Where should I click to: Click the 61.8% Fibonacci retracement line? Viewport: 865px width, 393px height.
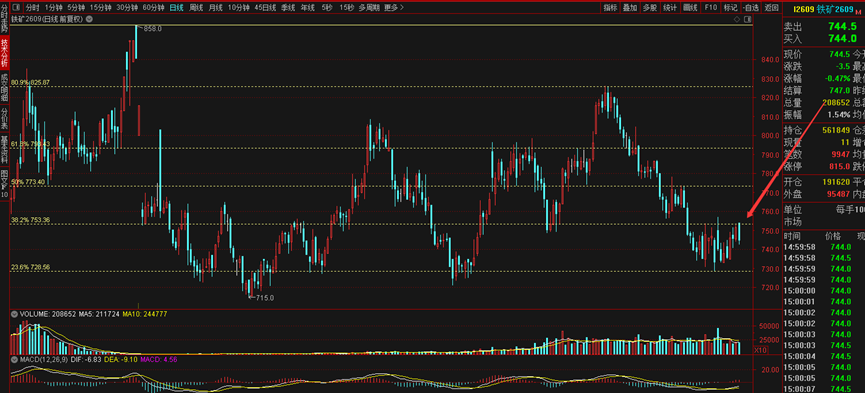(381, 148)
